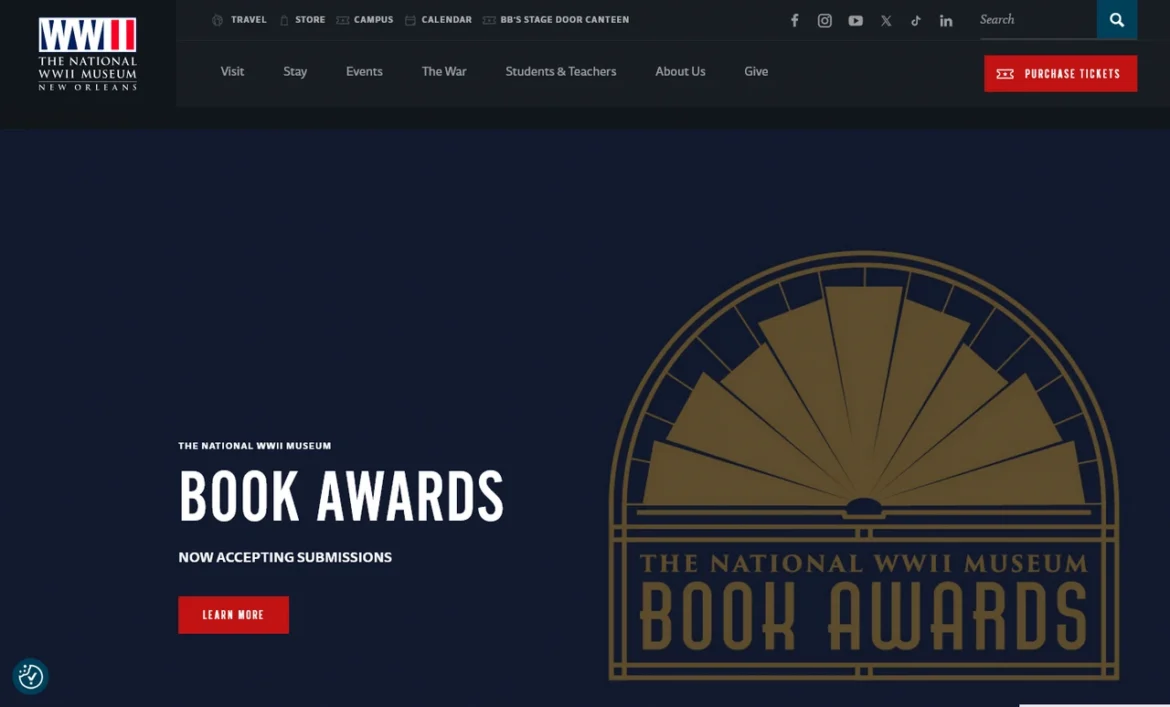The height and width of the screenshot is (707, 1170).
Task: Click the WWII Museum logo
Action: click(87, 54)
